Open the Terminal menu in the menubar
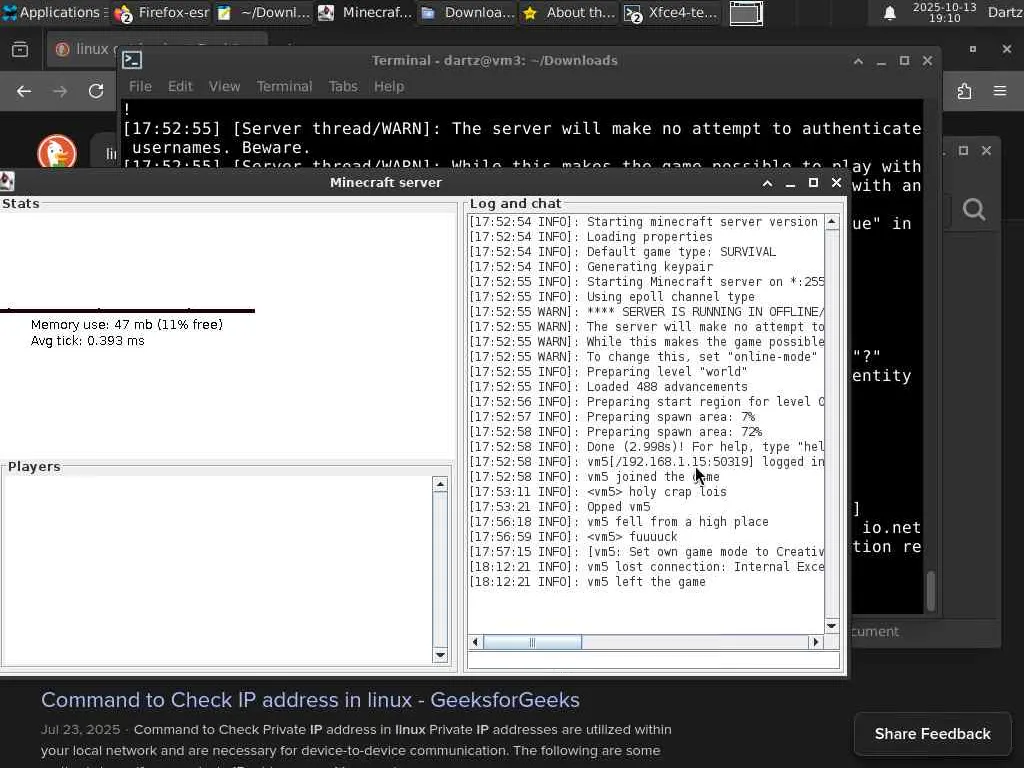 click(284, 86)
